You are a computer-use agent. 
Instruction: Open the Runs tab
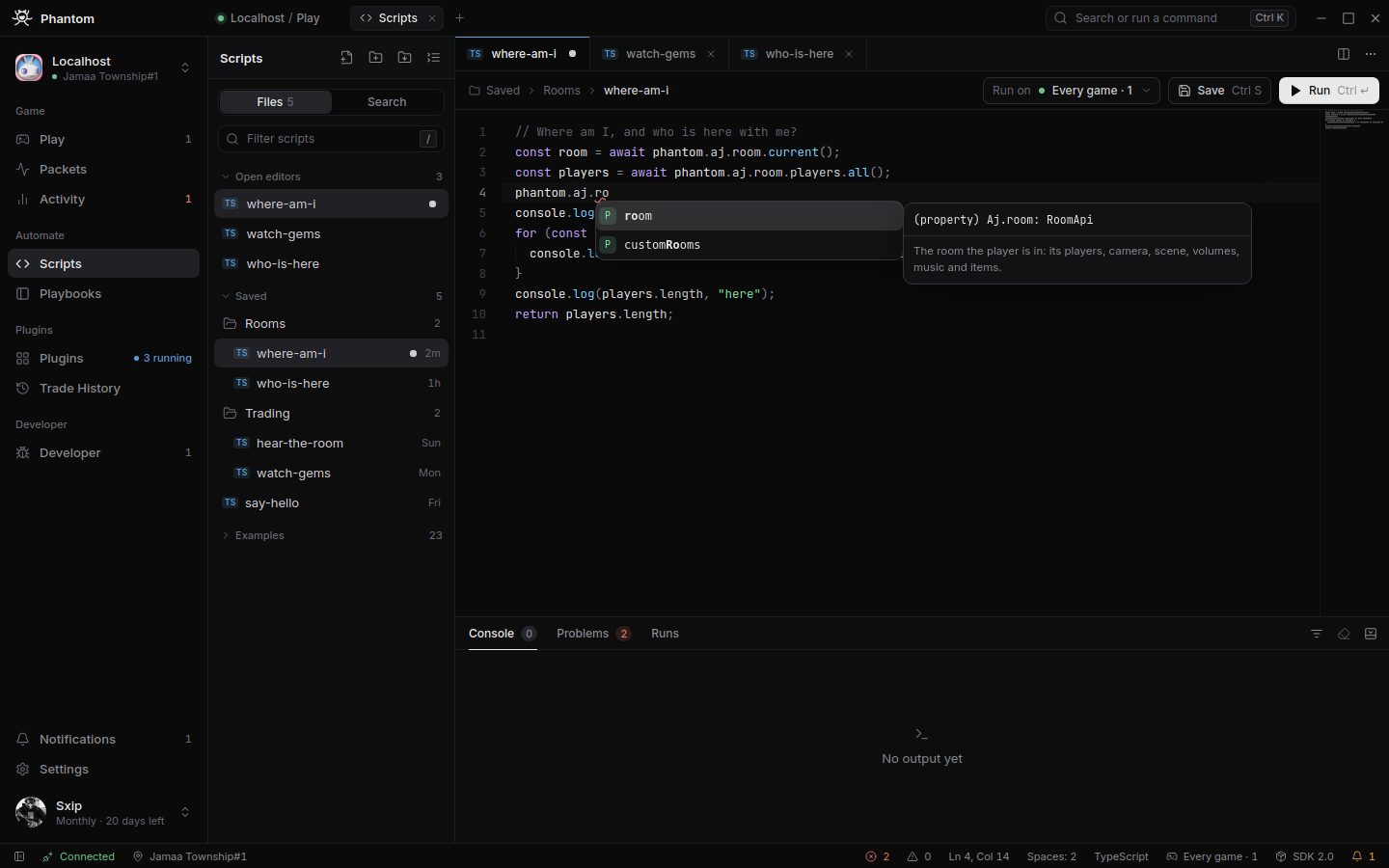[x=665, y=634]
